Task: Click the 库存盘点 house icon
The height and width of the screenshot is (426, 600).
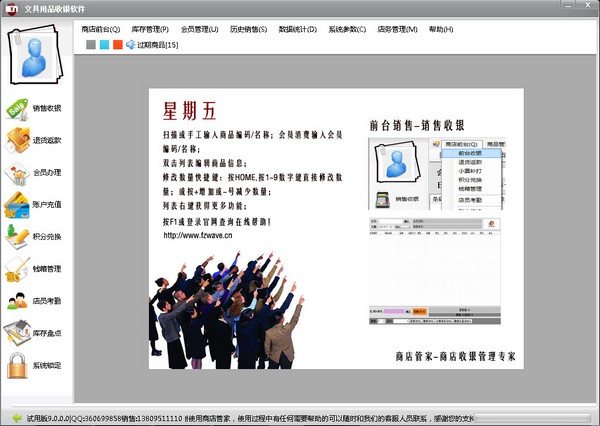Action: [17, 332]
